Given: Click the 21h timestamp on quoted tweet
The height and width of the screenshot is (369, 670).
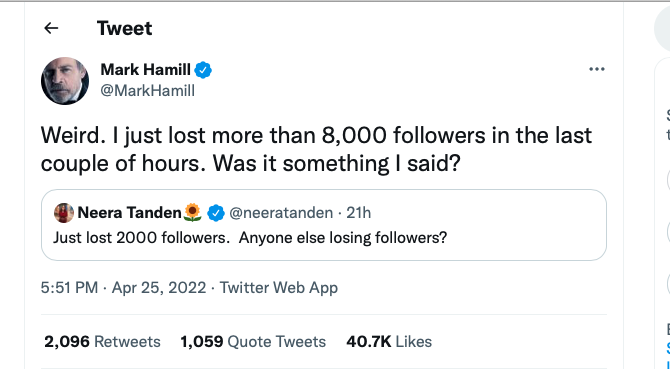Looking at the screenshot, I should click(359, 213).
